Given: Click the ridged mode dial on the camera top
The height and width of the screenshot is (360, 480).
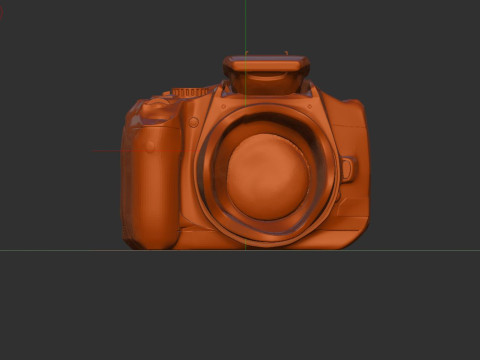Looking at the screenshot, I should [x=189, y=92].
